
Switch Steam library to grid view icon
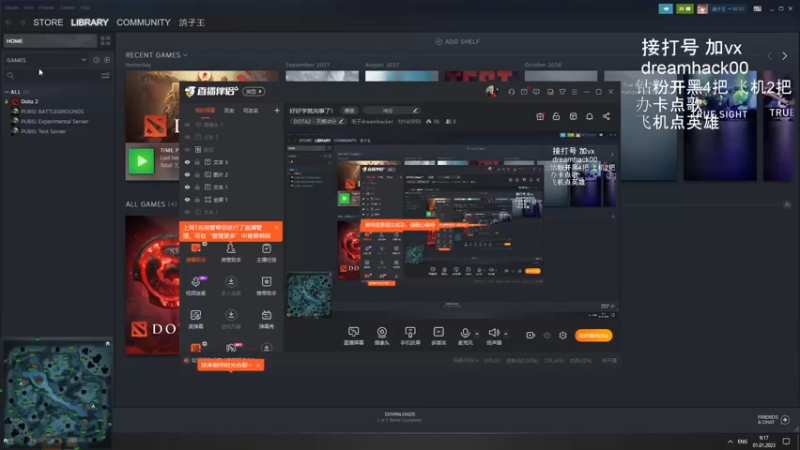[x=105, y=41]
